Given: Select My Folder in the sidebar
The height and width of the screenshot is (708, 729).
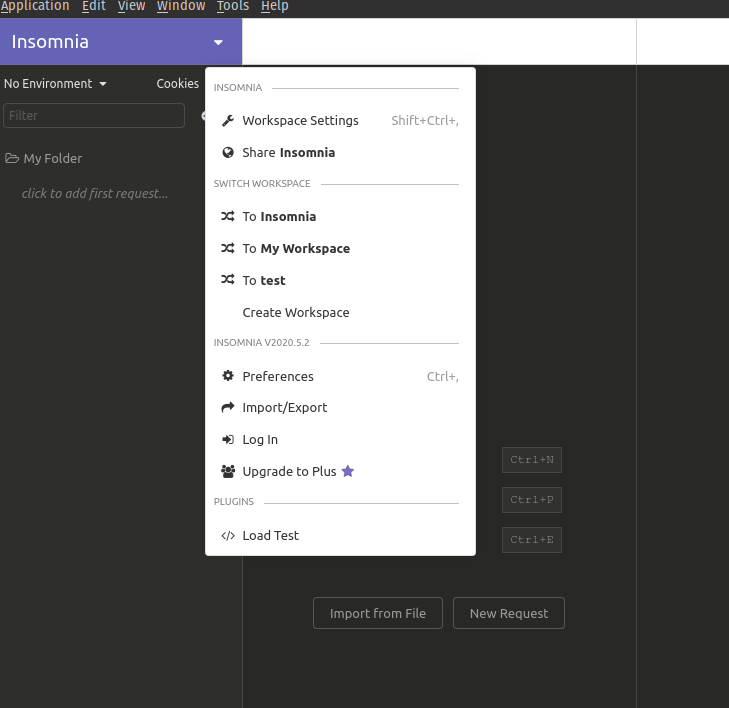Looking at the screenshot, I should click(x=53, y=159).
